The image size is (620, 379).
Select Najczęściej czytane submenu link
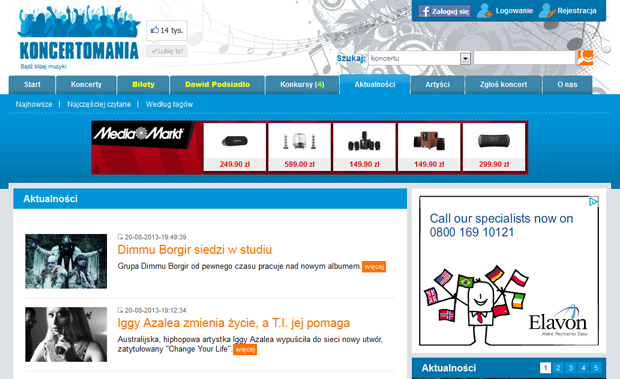(x=99, y=104)
